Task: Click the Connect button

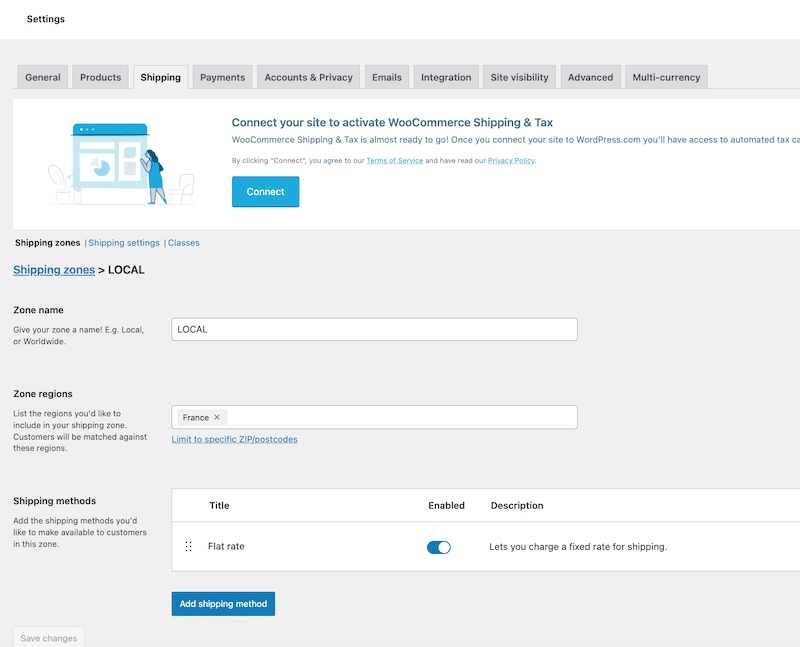Action: click(x=265, y=191)
